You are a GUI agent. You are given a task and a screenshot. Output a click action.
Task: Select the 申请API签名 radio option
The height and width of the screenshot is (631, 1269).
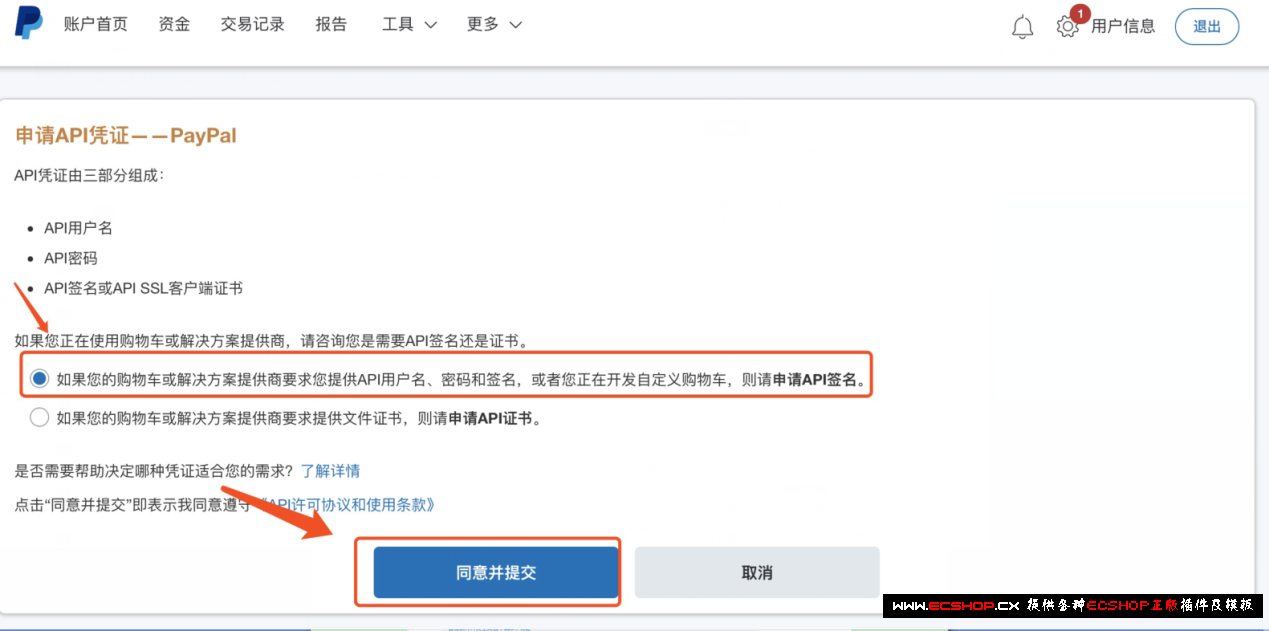[39, 380]
